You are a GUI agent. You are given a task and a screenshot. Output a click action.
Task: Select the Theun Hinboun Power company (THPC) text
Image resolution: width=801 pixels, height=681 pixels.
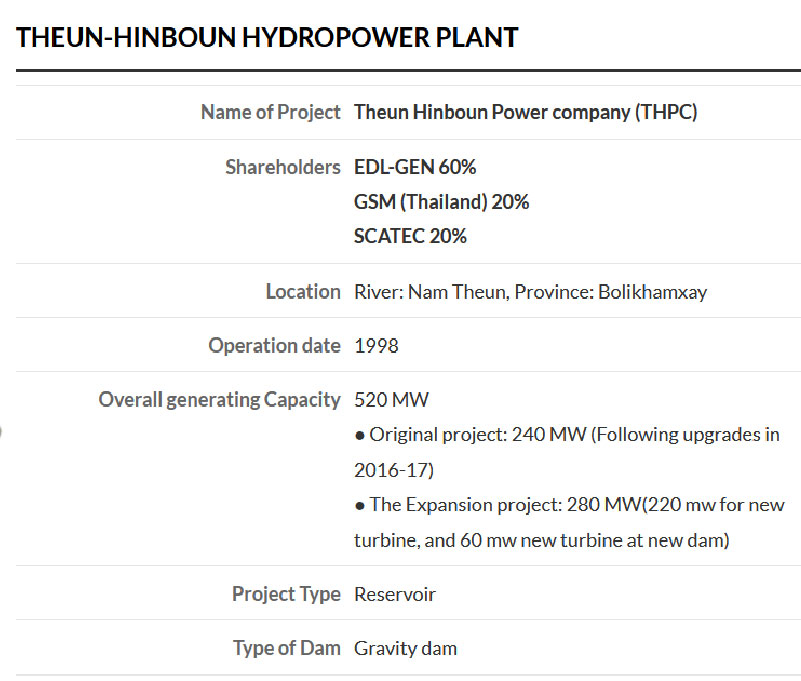point(525,112)
